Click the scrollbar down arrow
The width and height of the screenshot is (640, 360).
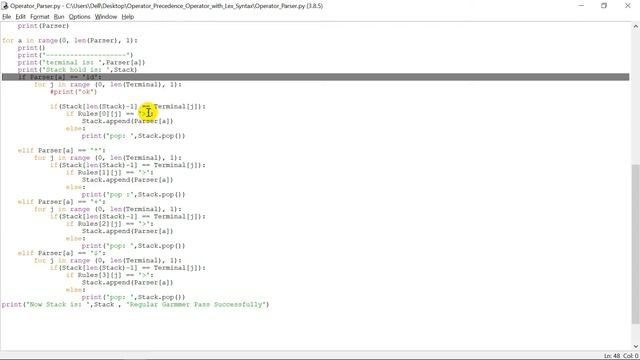(636, 347)
